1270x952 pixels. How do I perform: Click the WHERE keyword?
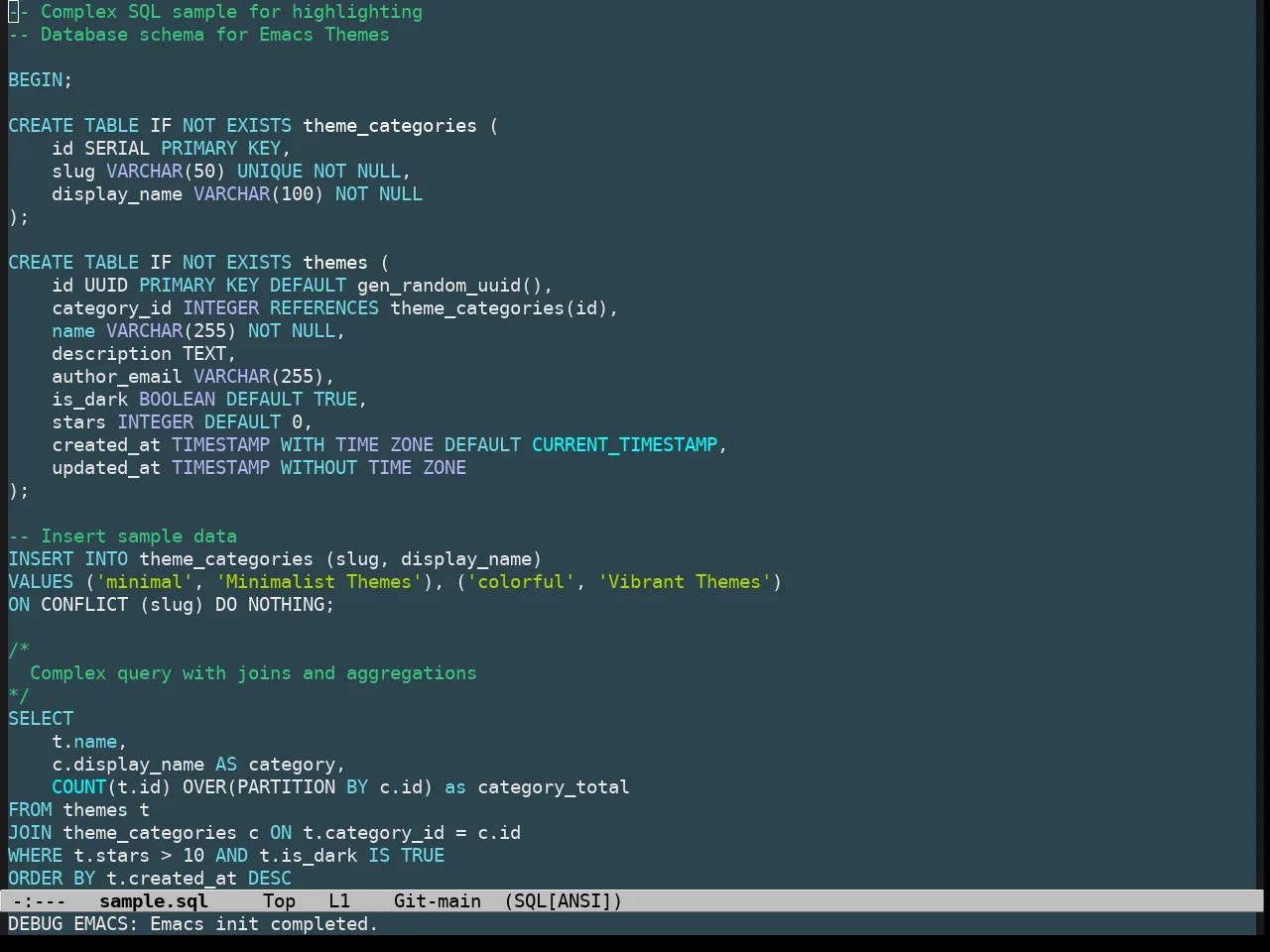pos(36,856)
